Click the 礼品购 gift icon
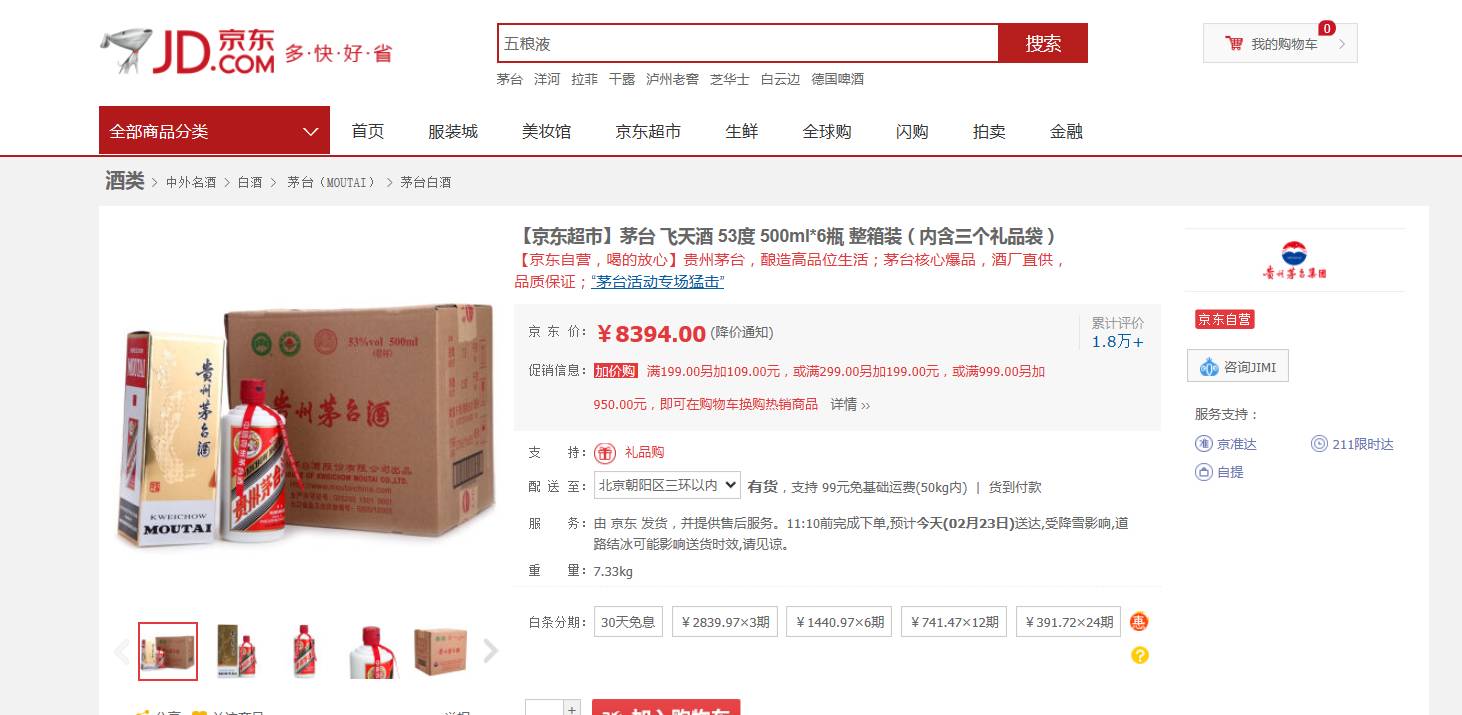The image size is (1462, 715). click(x=604, y=453)
